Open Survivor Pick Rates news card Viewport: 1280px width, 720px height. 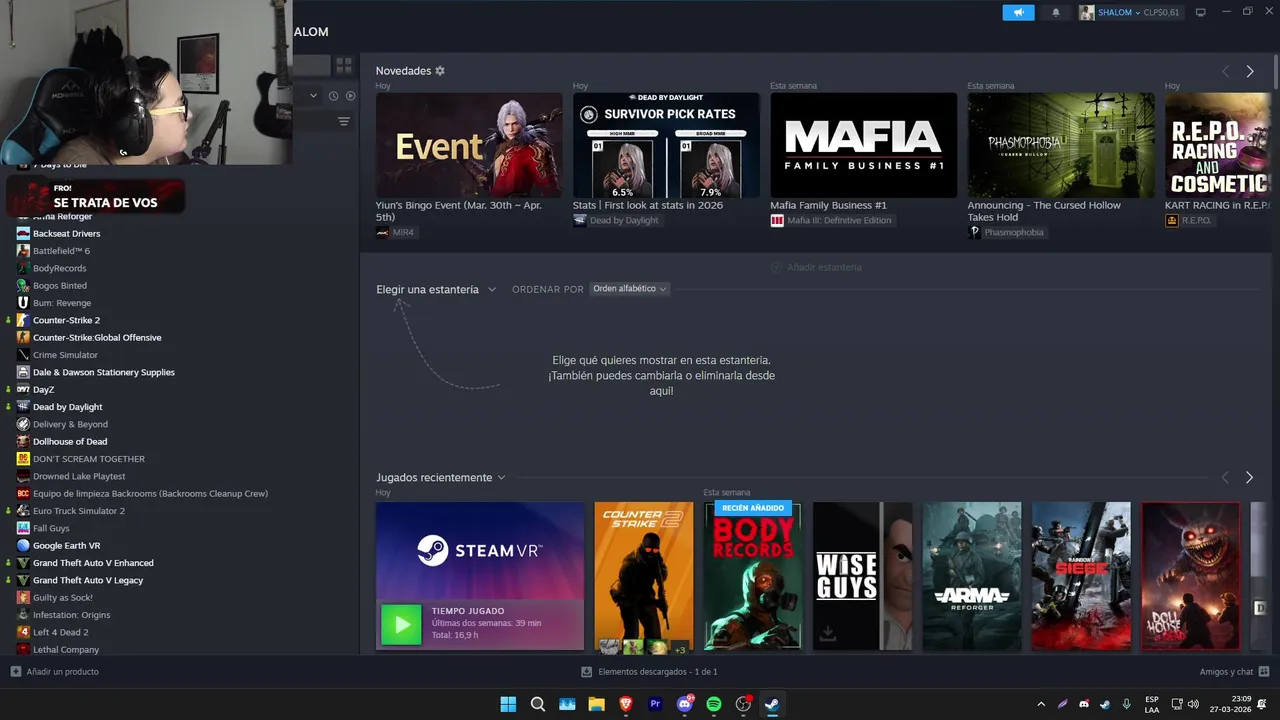pyautogui.click(x=666, y=146)
